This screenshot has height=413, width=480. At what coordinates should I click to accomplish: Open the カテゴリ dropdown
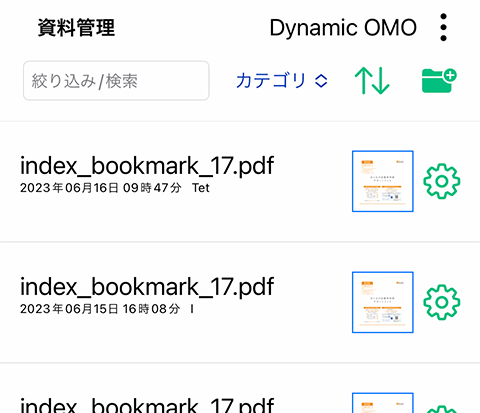point(282,81)
